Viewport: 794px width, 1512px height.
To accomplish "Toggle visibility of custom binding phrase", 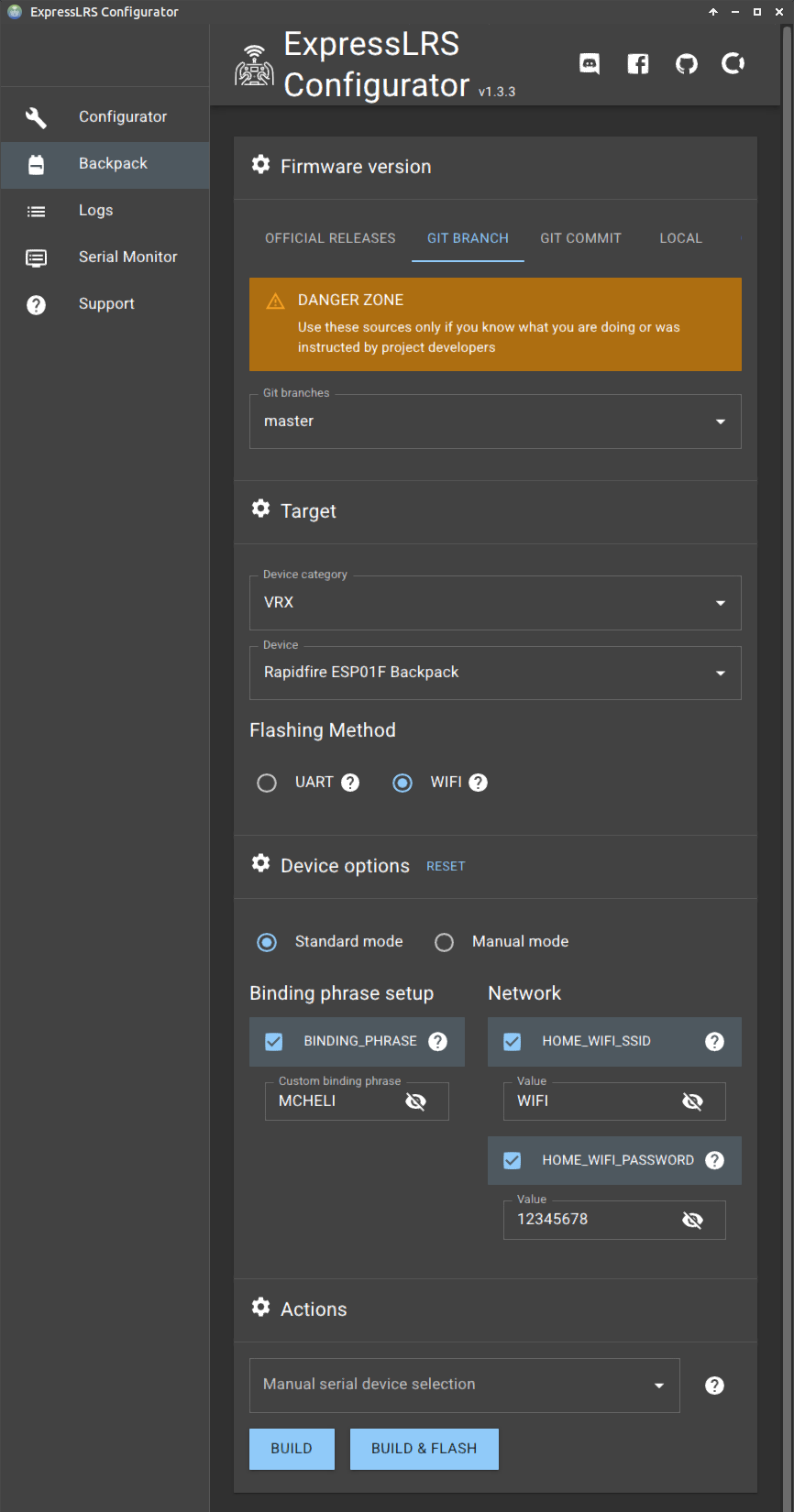I will coord(416,1101).
